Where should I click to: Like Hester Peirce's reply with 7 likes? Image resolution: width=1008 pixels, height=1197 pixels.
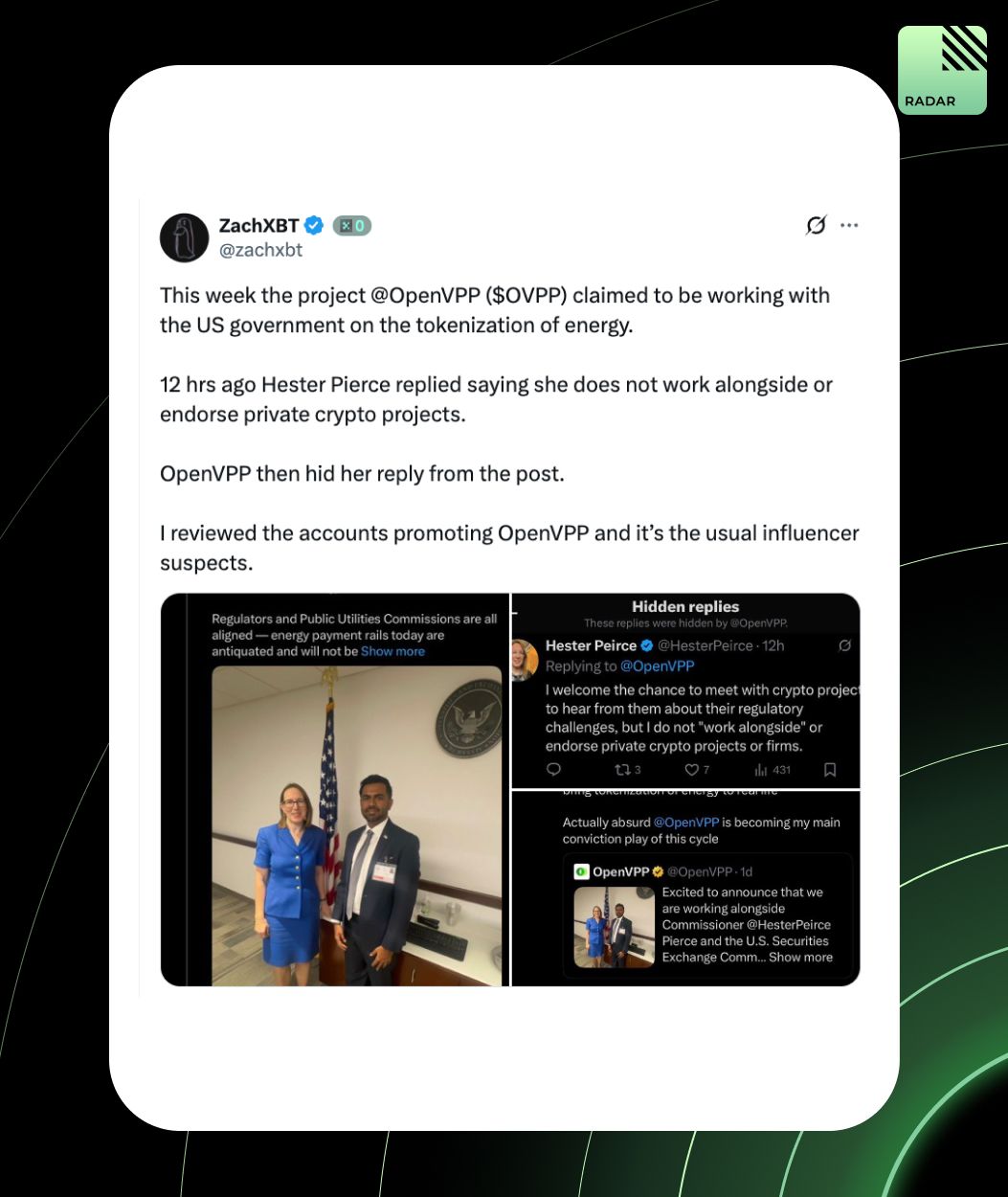click(x=691, y=770)
